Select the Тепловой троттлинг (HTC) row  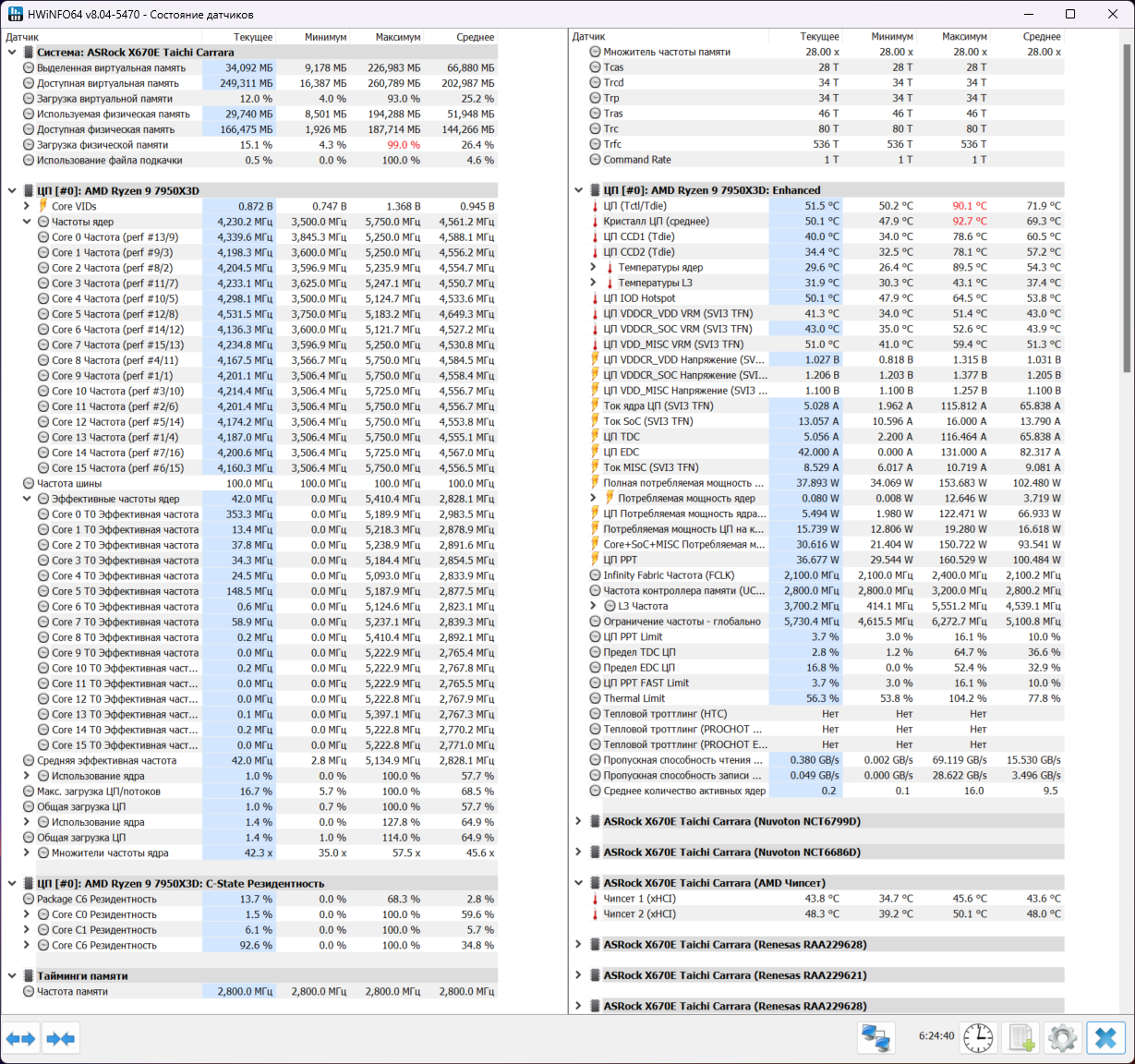click(816, 714)
